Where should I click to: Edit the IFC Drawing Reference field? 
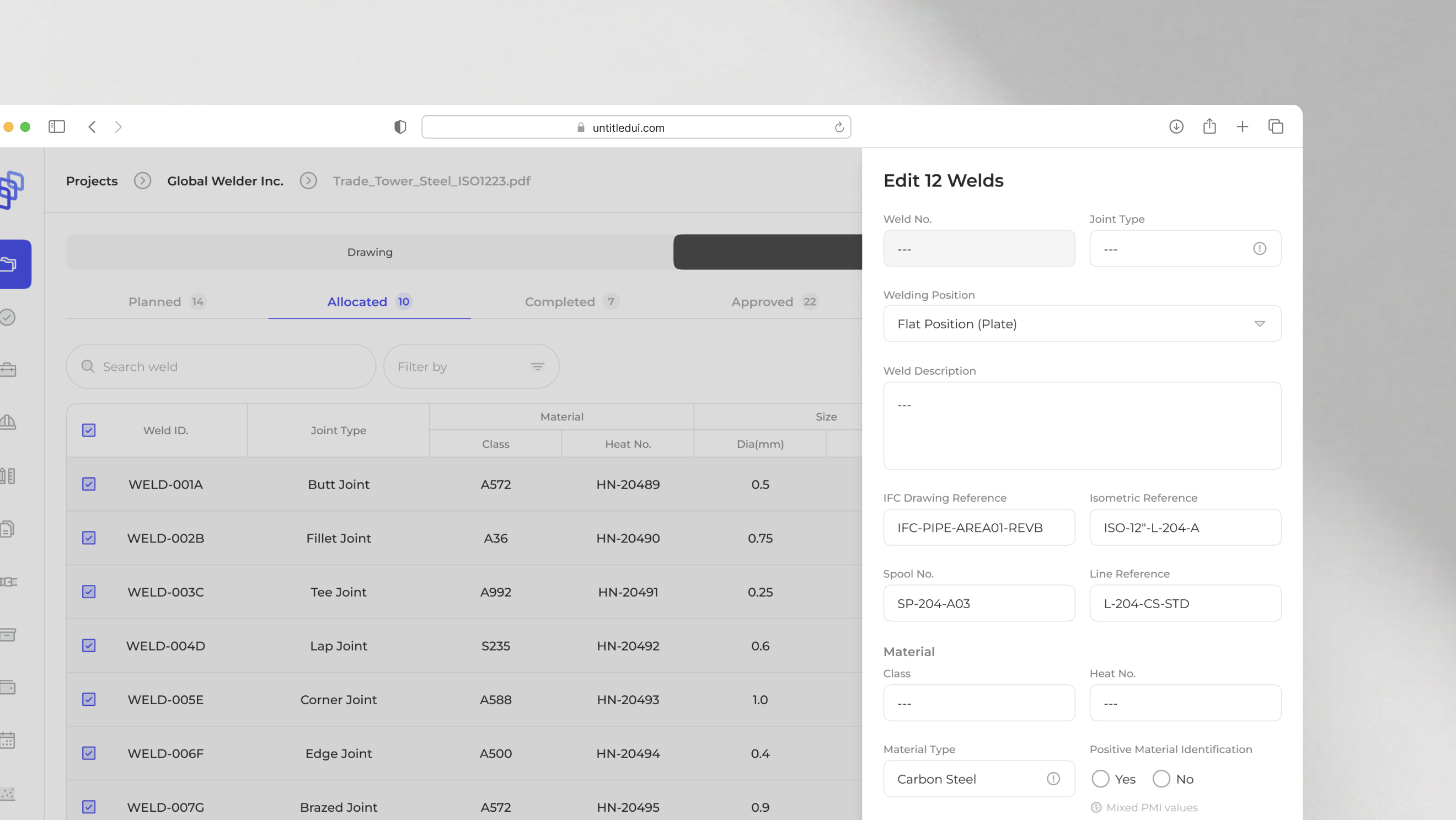coord(979,527)
